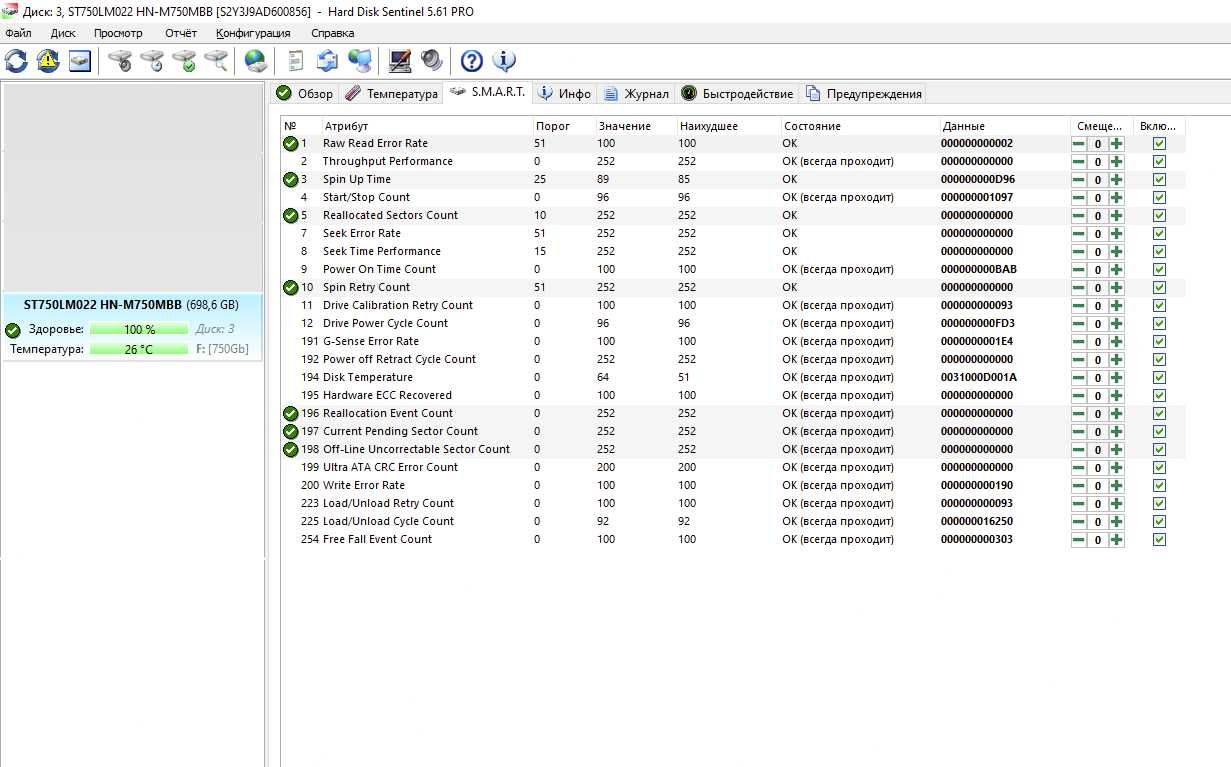Image resolution: width=1231 pixels, height=767 pixels.
Task: Toggle the checkbox for Ultra ATA CRC Error Count
Action: point(1159,468)
